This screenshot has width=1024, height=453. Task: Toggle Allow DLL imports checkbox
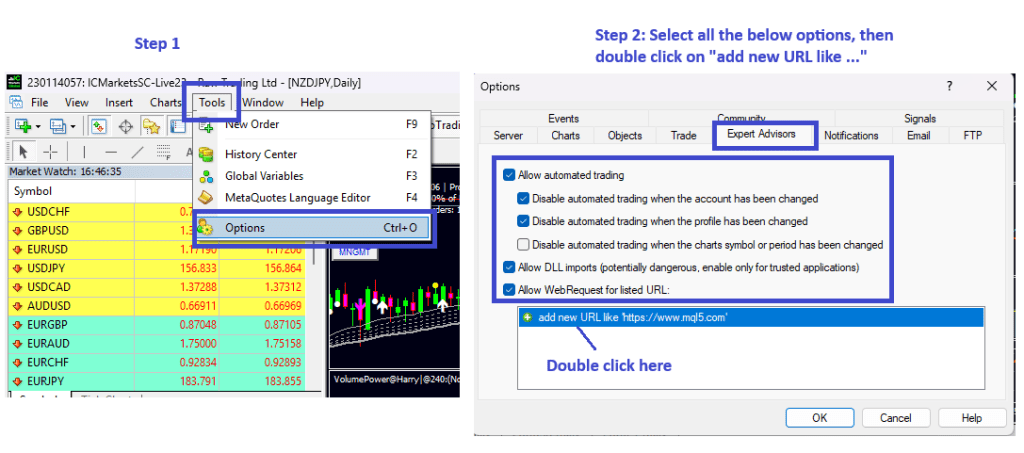pos(510,267)
